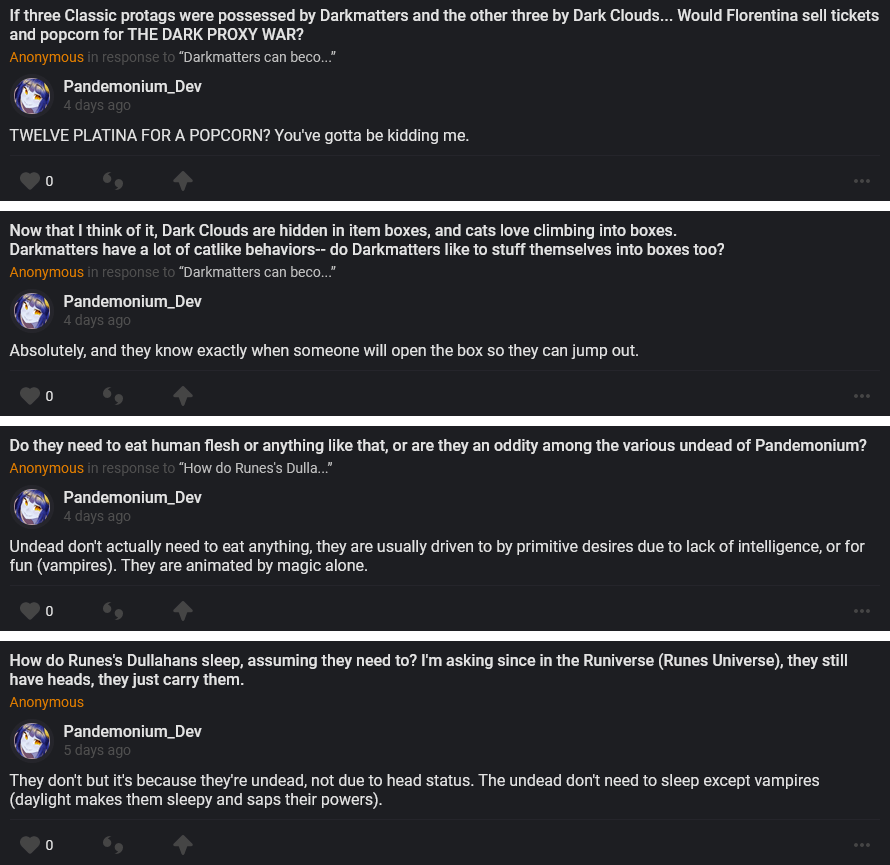The width and height of the screenshot is (890, 865).
Task: Click the quote icon on the item boxes answer
Action: 113,396
